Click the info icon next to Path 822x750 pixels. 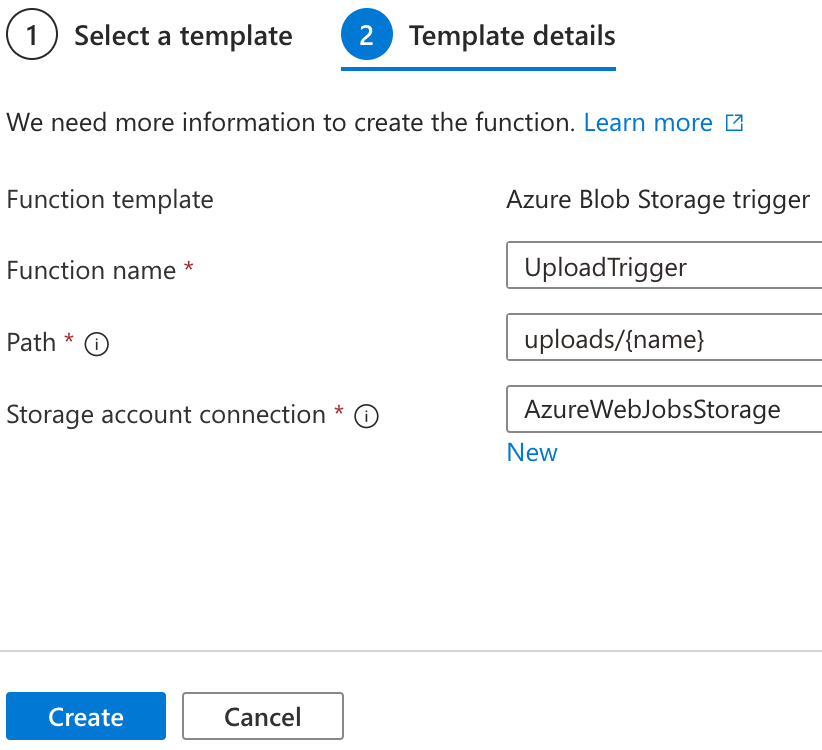pos(96,344)
